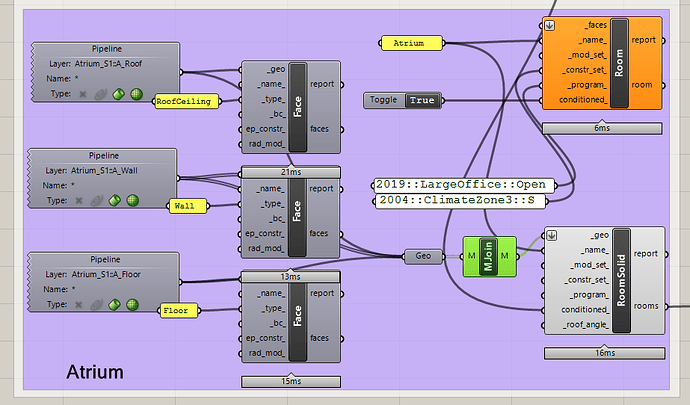Select the RoomSolid component name bar
This screenshot has width=690, height=405.
click(x=621, y=280)
